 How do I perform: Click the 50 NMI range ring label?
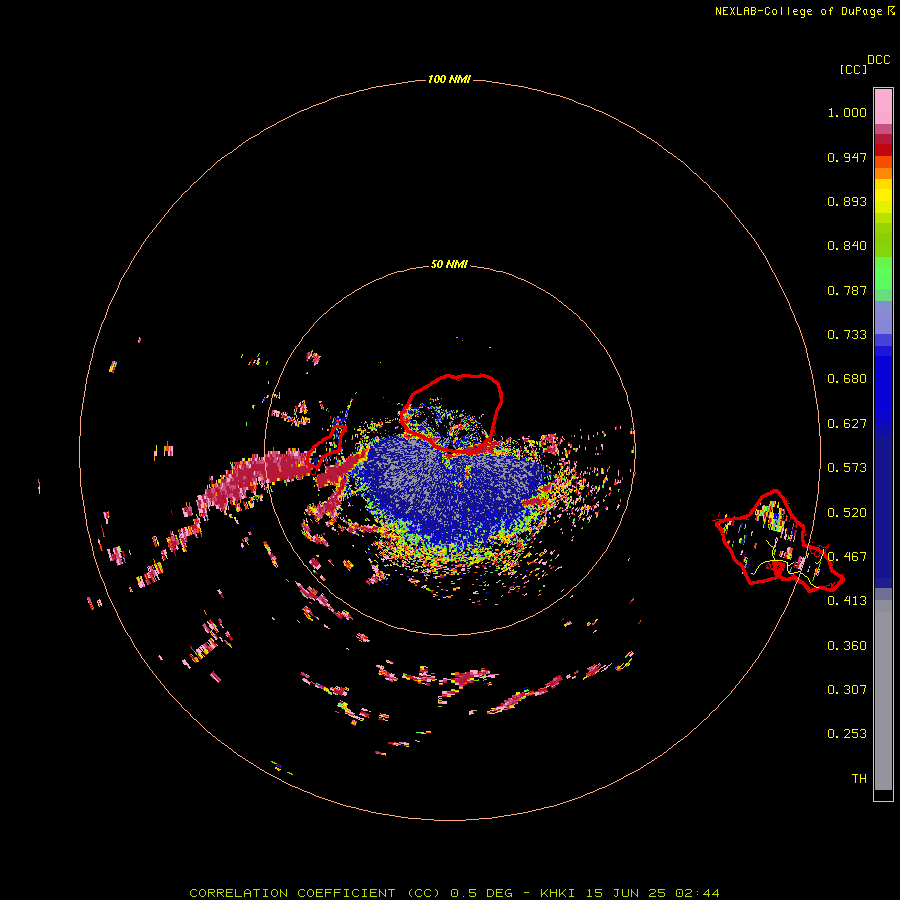(449, 264)
